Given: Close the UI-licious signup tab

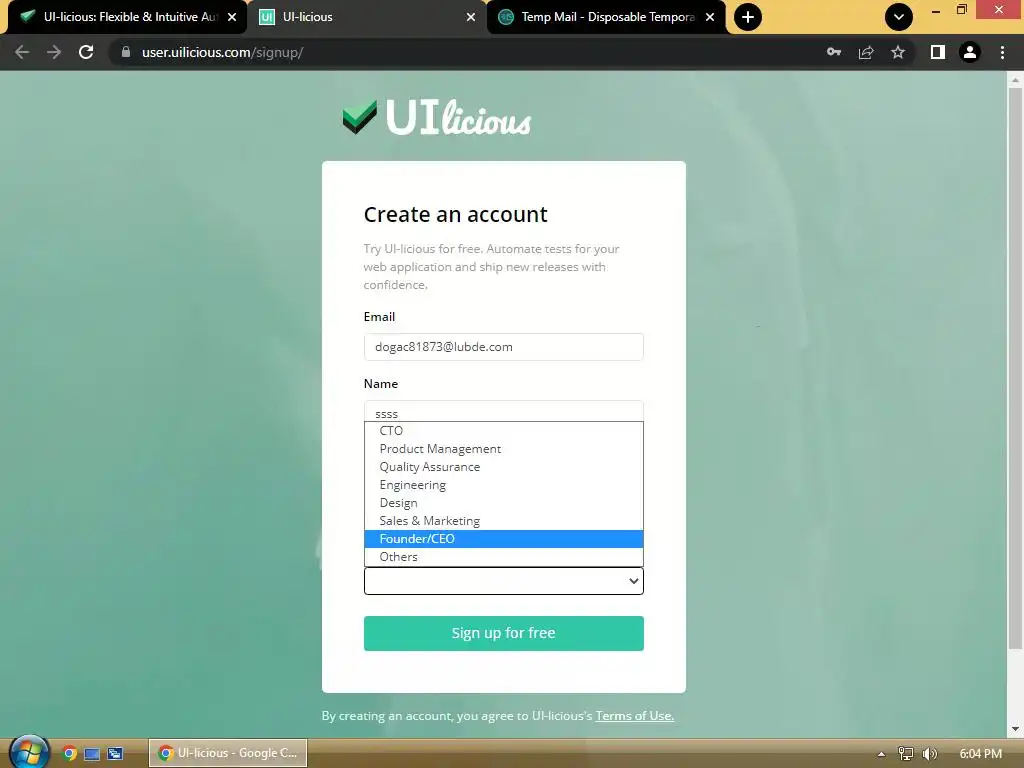Looking at the screenshot, I should pyautogui.click(x=471, y=17).
